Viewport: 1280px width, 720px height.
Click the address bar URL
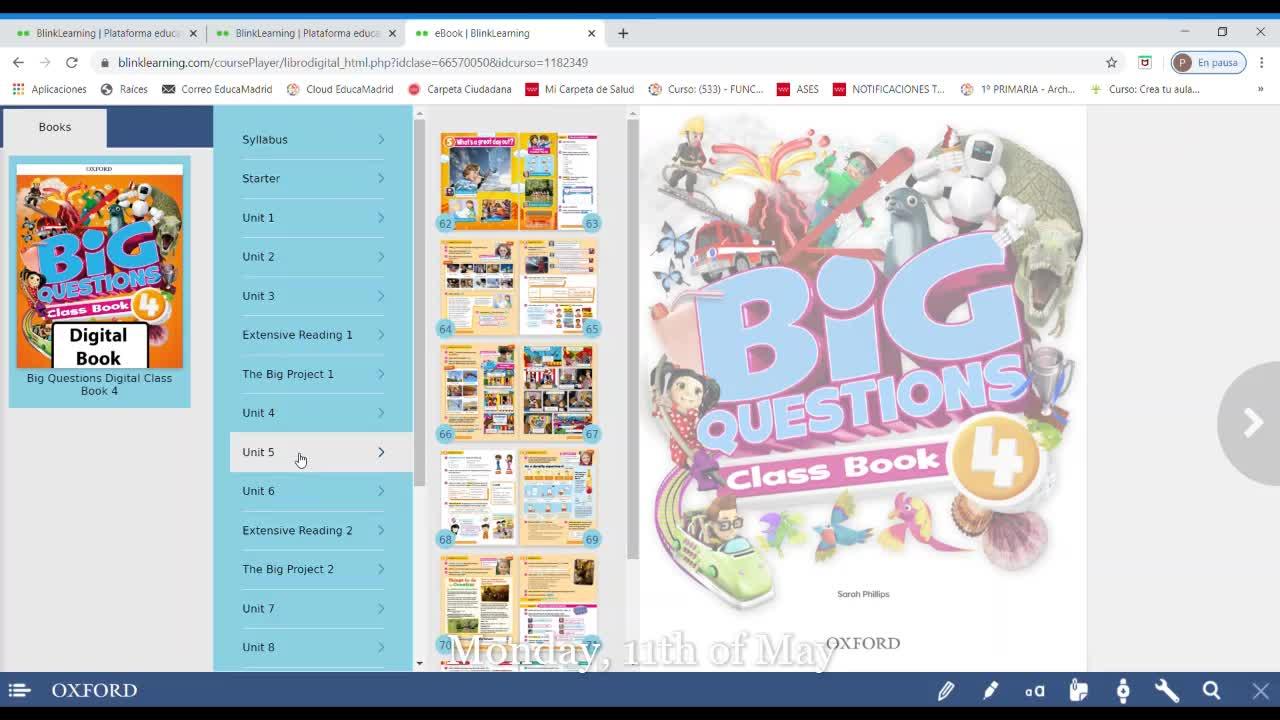point(353,62)
